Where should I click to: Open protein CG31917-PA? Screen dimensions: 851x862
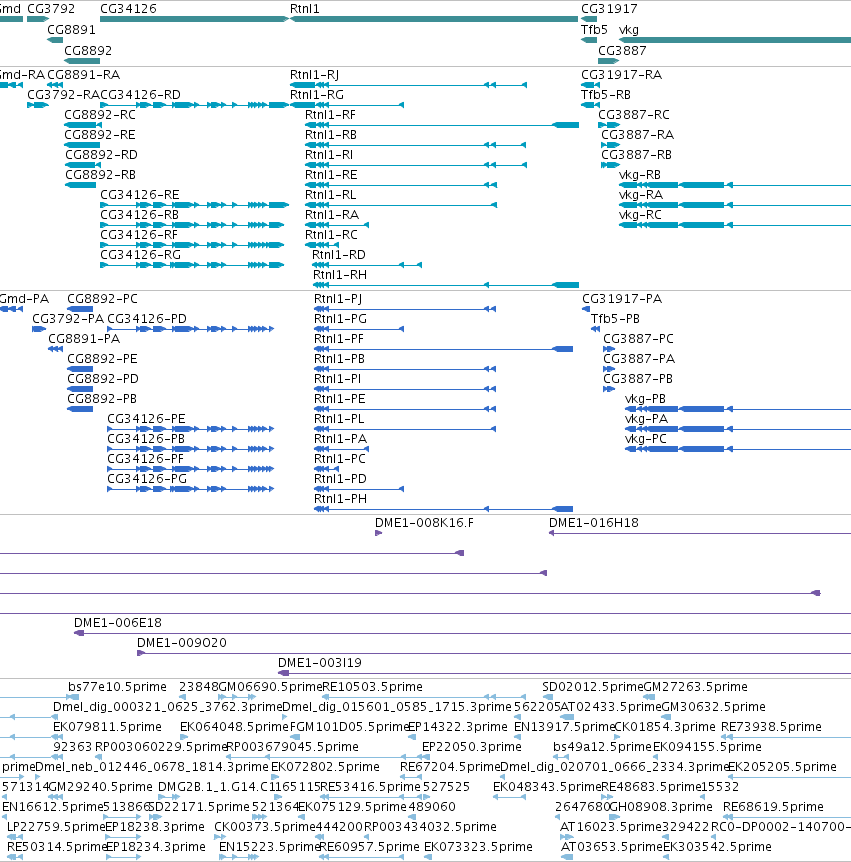[622, 299]
